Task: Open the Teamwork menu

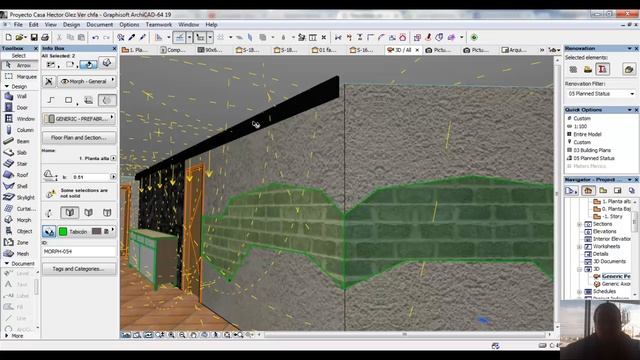Action: [159, 24]
